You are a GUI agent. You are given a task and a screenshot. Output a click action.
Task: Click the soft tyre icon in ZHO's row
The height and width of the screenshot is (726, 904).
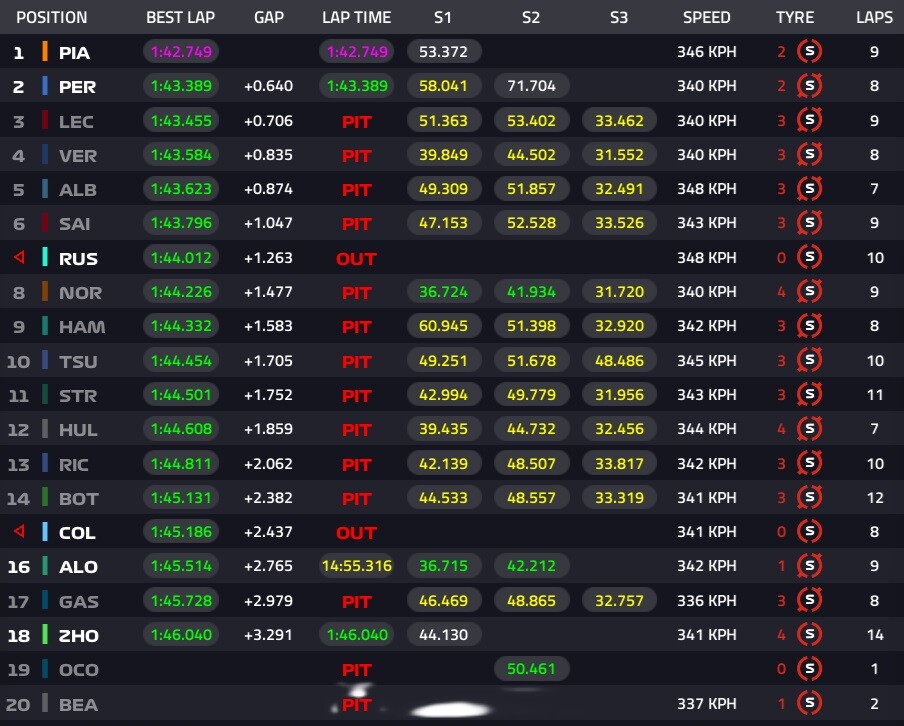[809, 635]
